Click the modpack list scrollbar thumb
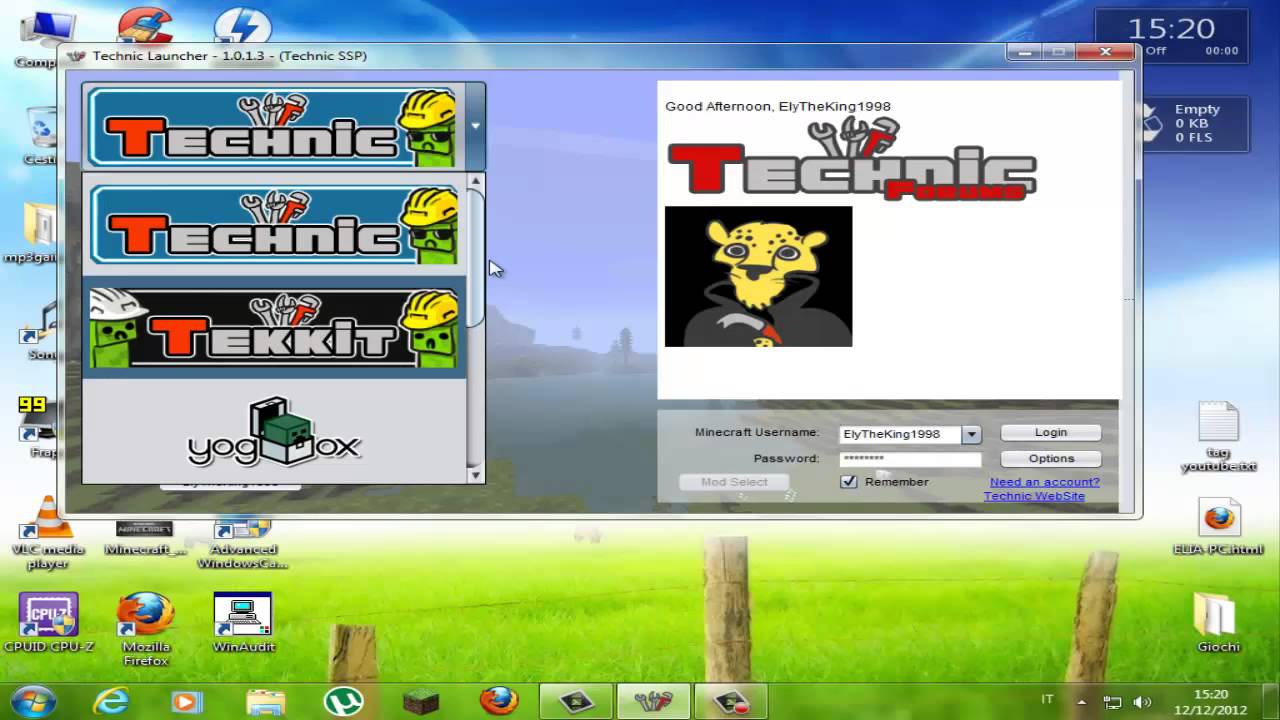Image resolution: width=1280 pixels, height=720 pixels. point(475,257)
